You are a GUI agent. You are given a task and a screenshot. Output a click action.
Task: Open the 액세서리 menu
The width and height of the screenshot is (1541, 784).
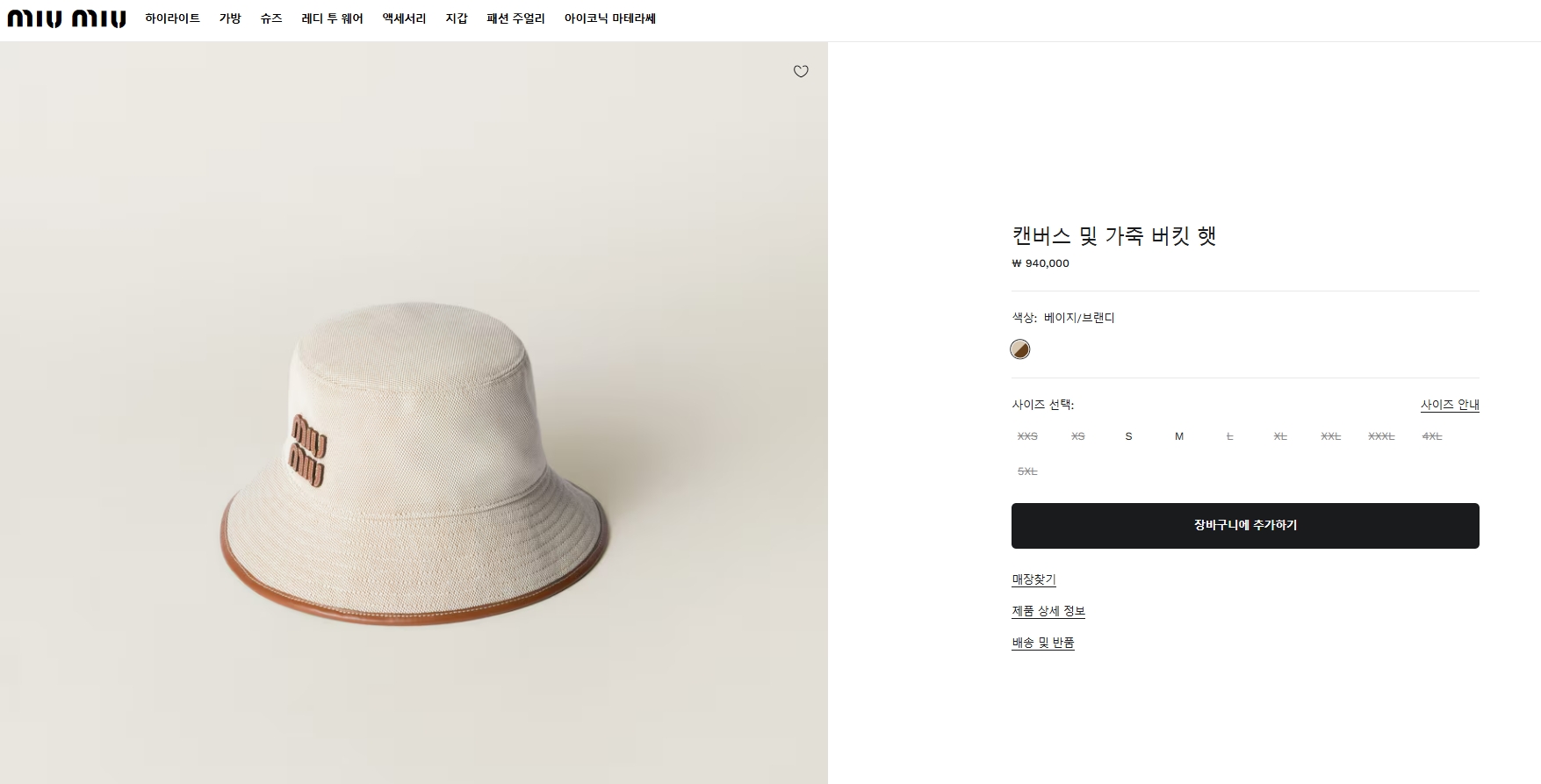[404, 18]
